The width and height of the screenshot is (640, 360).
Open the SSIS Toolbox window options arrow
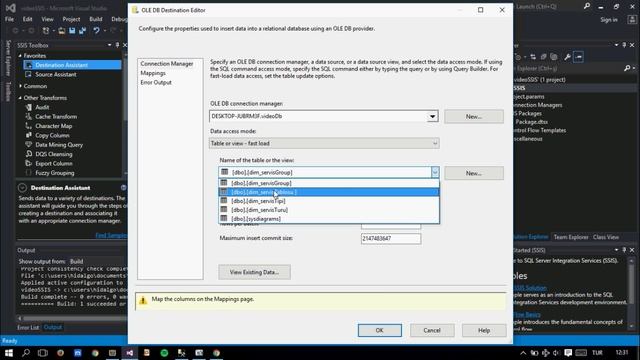tap(109, 45)
